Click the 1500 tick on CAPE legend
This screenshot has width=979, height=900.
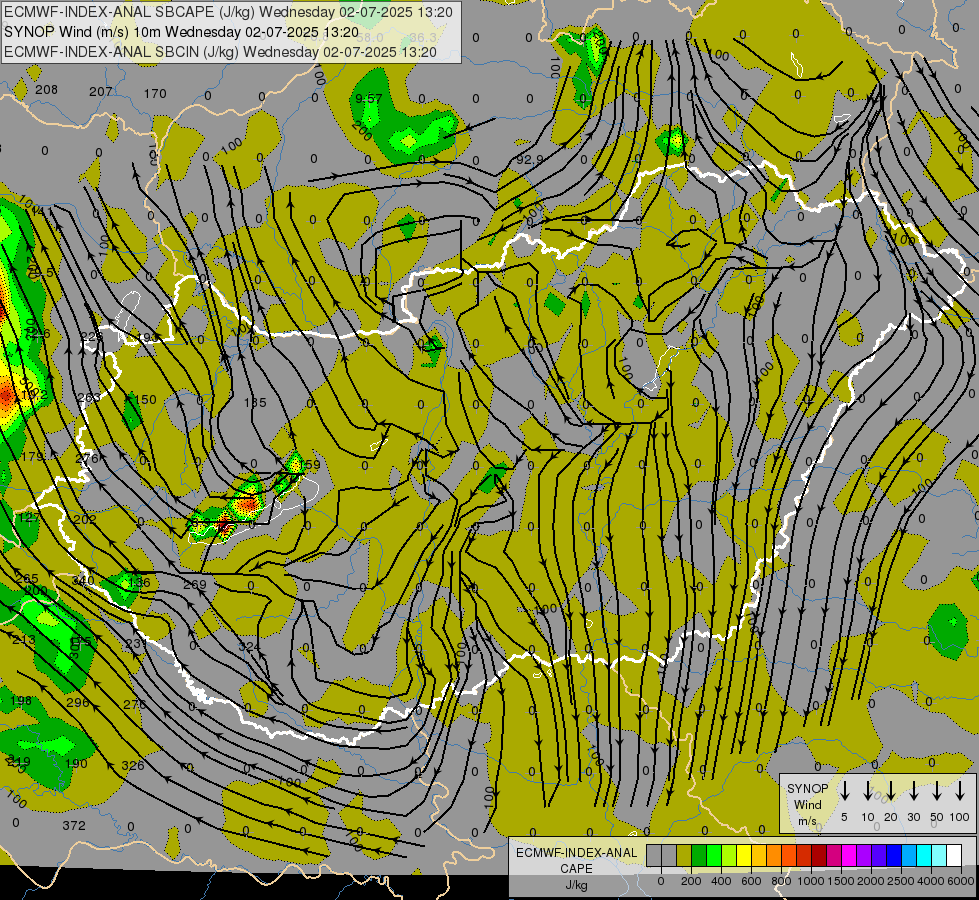pos(841,881)
